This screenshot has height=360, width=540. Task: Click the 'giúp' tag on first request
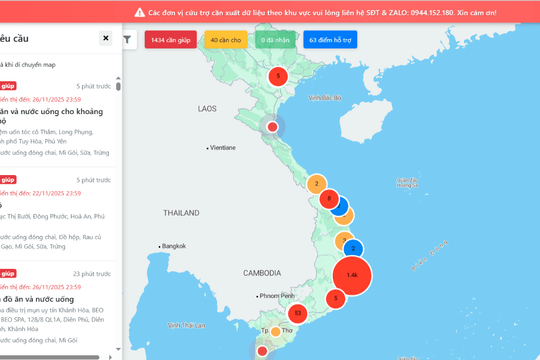pos(8,86)
